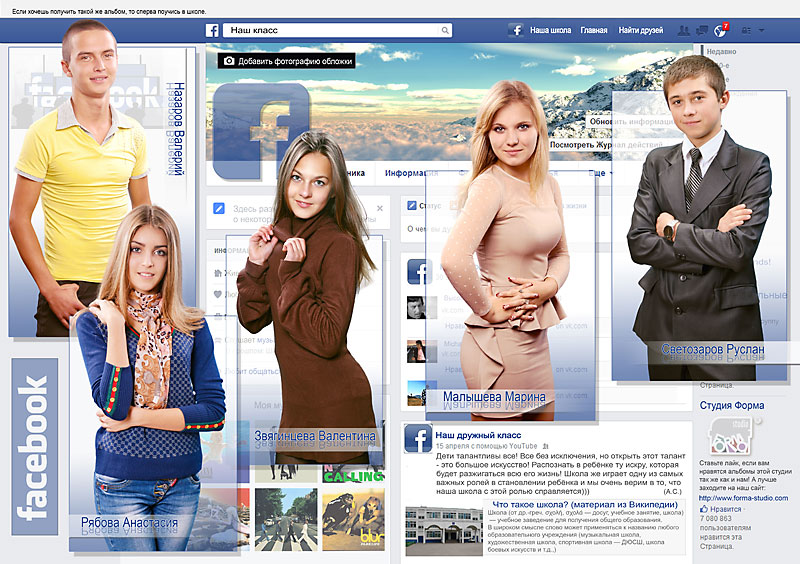
Task: Open globe notifications with badge 7
Action: coord(720,31)
